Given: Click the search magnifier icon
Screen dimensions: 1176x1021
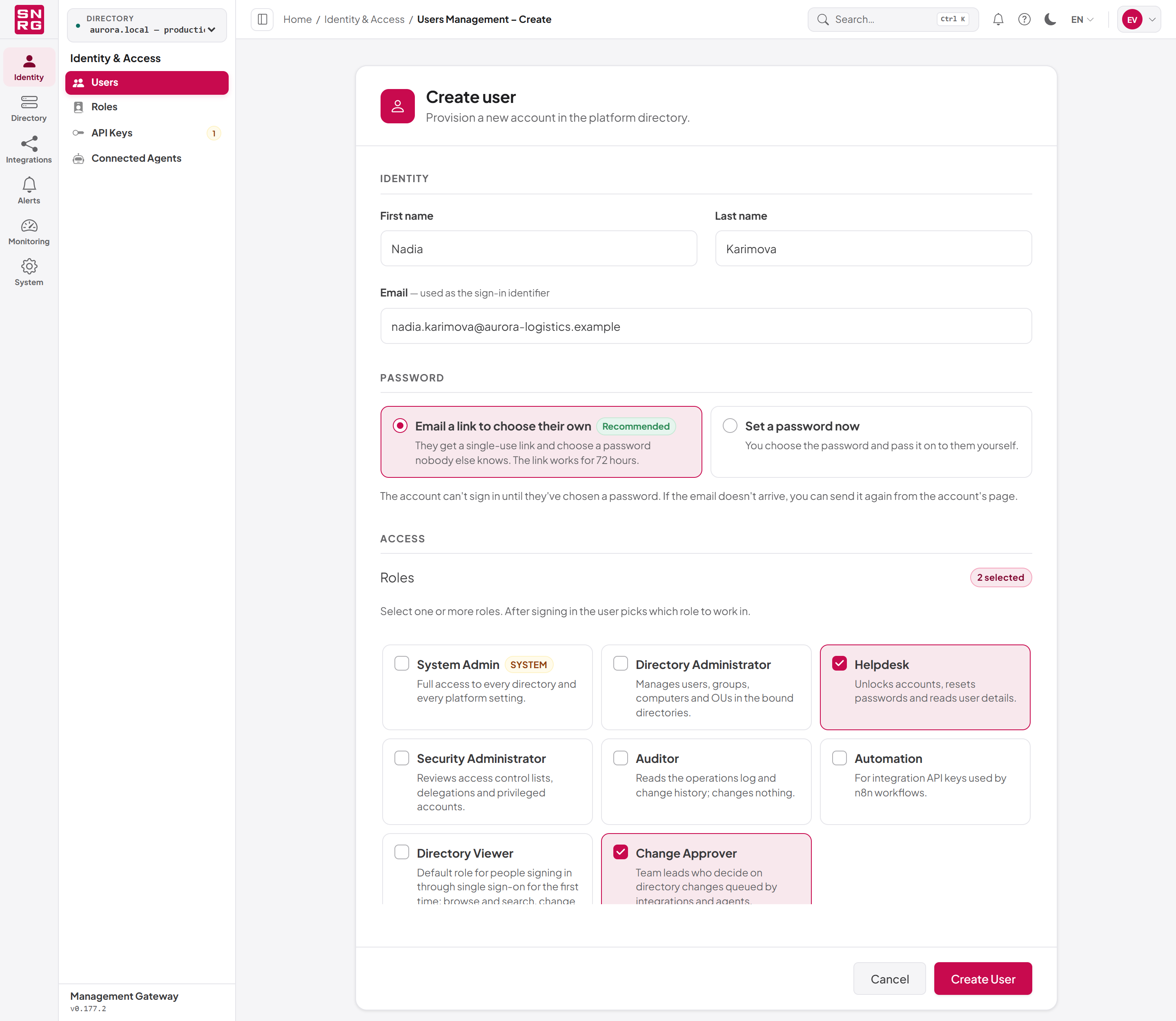Looking at the screenshot, I should [x=823, y=19].
